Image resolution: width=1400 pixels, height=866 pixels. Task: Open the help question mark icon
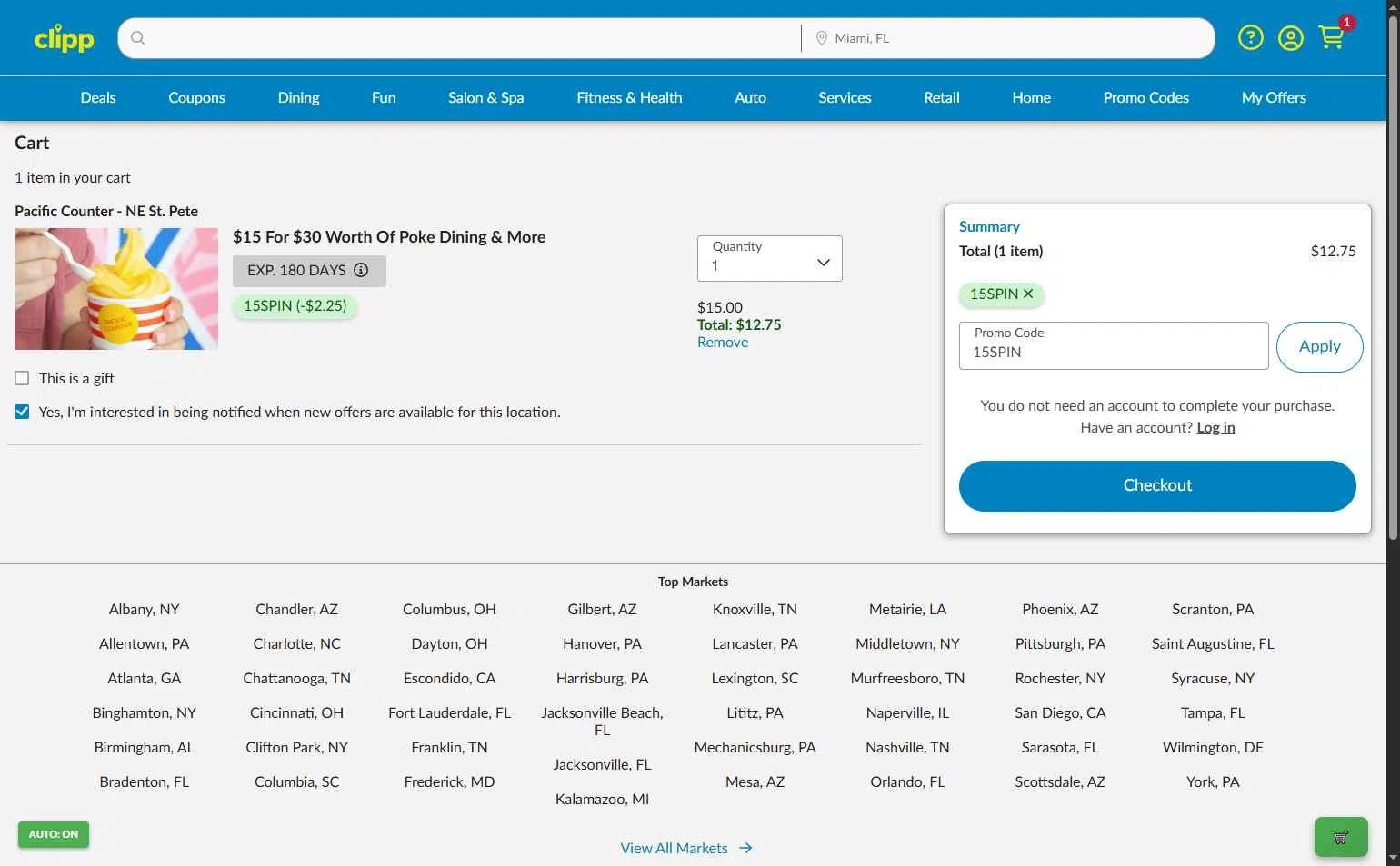coord(1251,37)
